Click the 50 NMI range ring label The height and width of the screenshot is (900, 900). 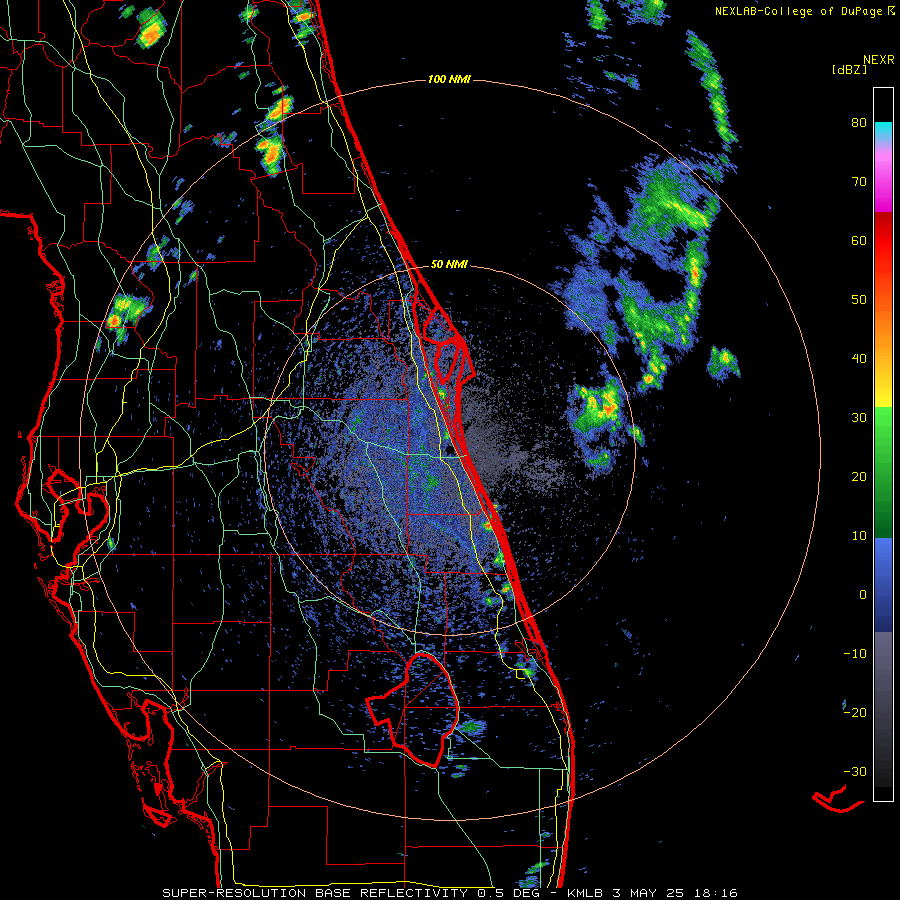coord(449,265)
